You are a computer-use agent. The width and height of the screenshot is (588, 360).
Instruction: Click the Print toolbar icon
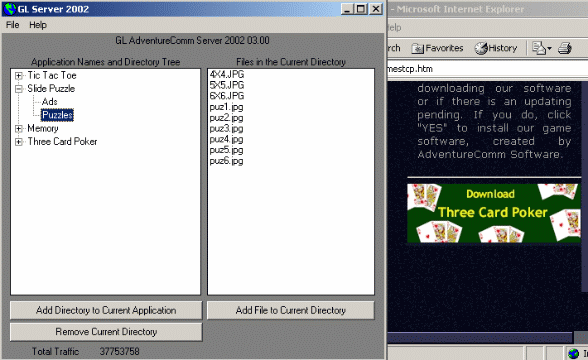(565, 48)
